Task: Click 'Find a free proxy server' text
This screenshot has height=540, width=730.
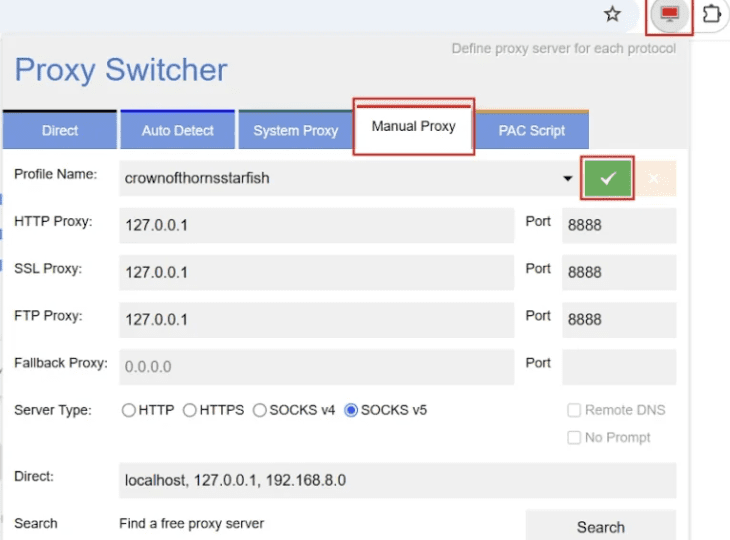Action: [x=191, y=524]
